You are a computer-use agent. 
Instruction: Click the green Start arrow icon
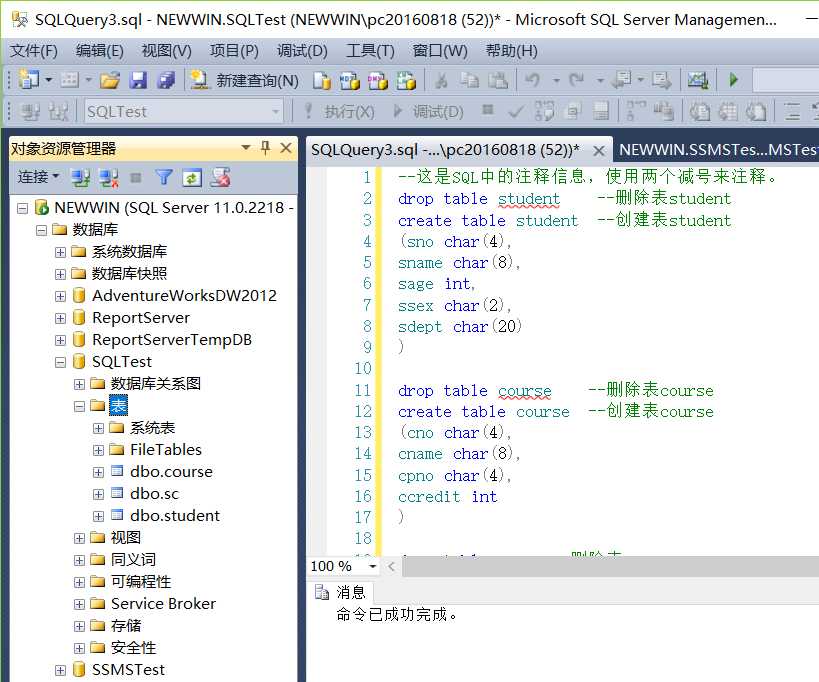(x=733, y=80)
